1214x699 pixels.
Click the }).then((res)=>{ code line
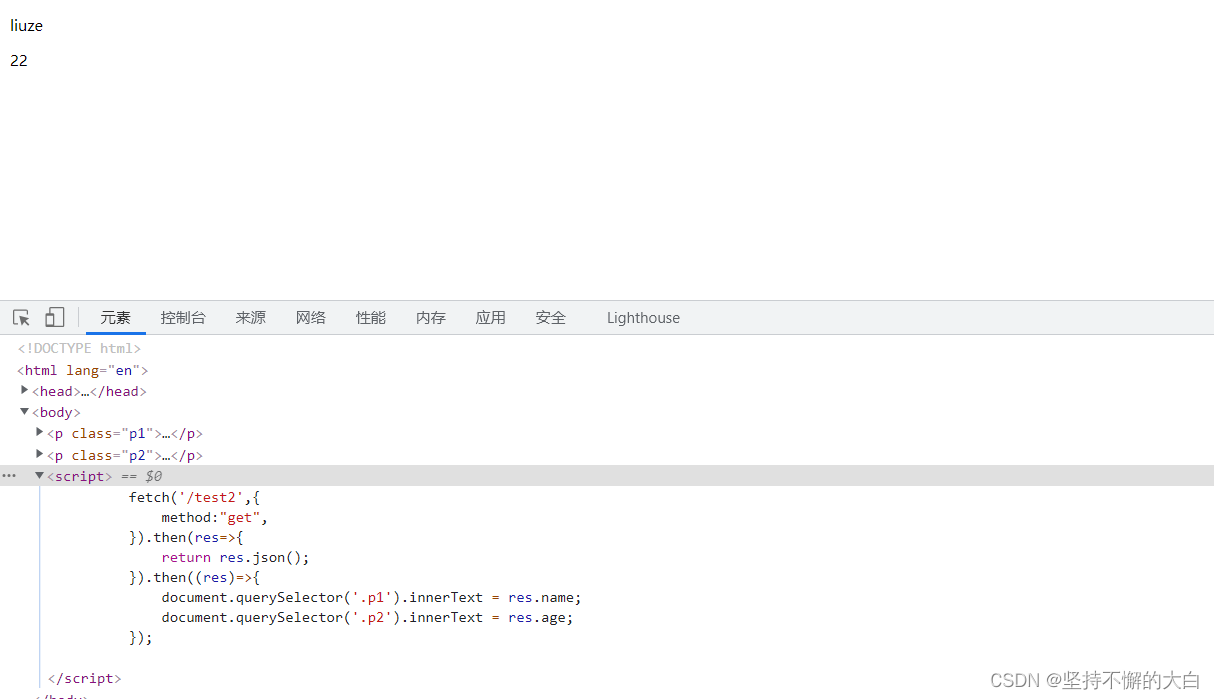(x=194, y=577)
